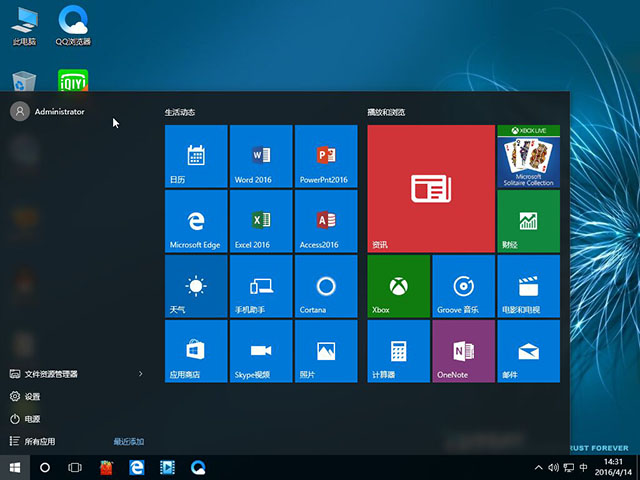Screen dimensions: 640x480
Task: Open the Microsoft Solitaire Collection tile
Action: tap(528, 156)
